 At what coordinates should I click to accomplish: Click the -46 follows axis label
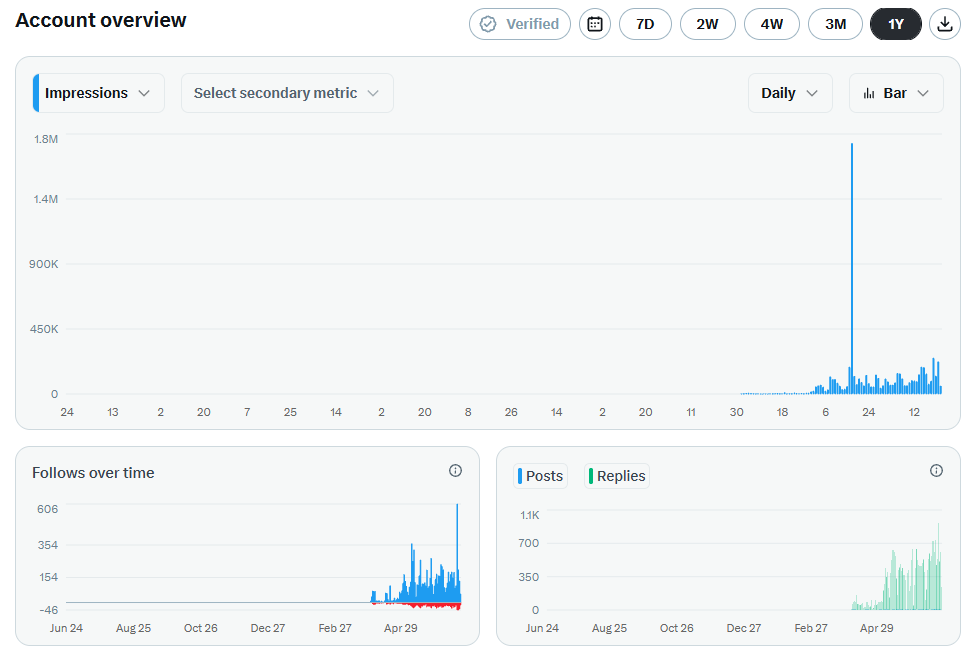tap(49, 610)
